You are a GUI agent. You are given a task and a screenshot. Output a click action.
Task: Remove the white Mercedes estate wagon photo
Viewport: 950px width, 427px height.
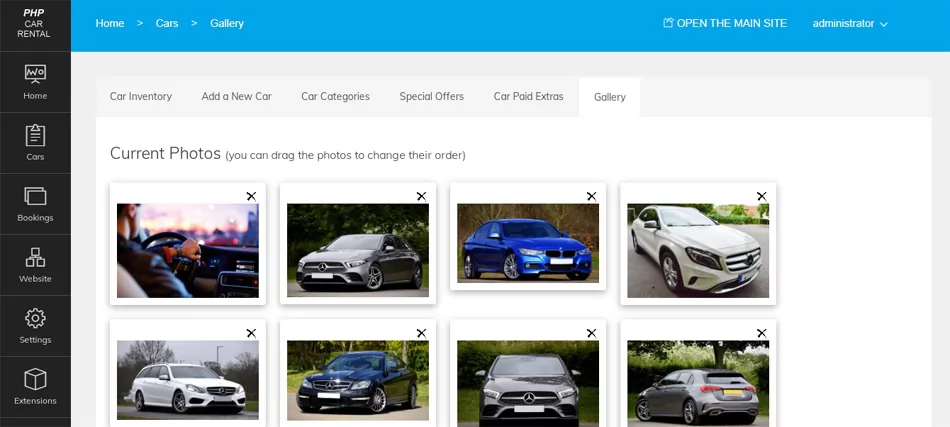coord(251,333)
